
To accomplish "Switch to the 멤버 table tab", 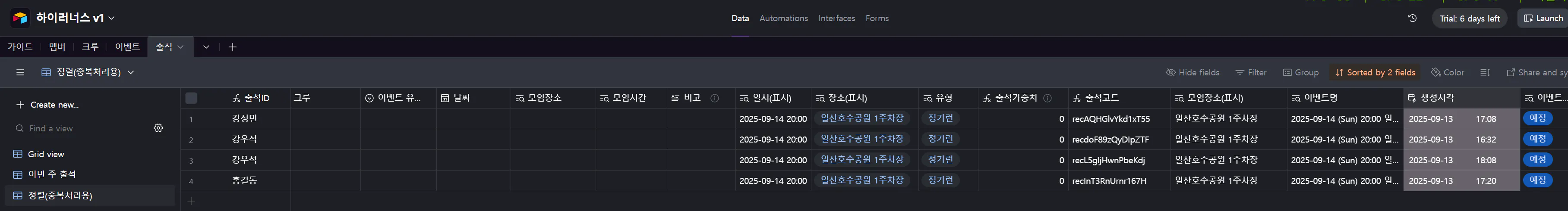I will [x=57, y=47].
